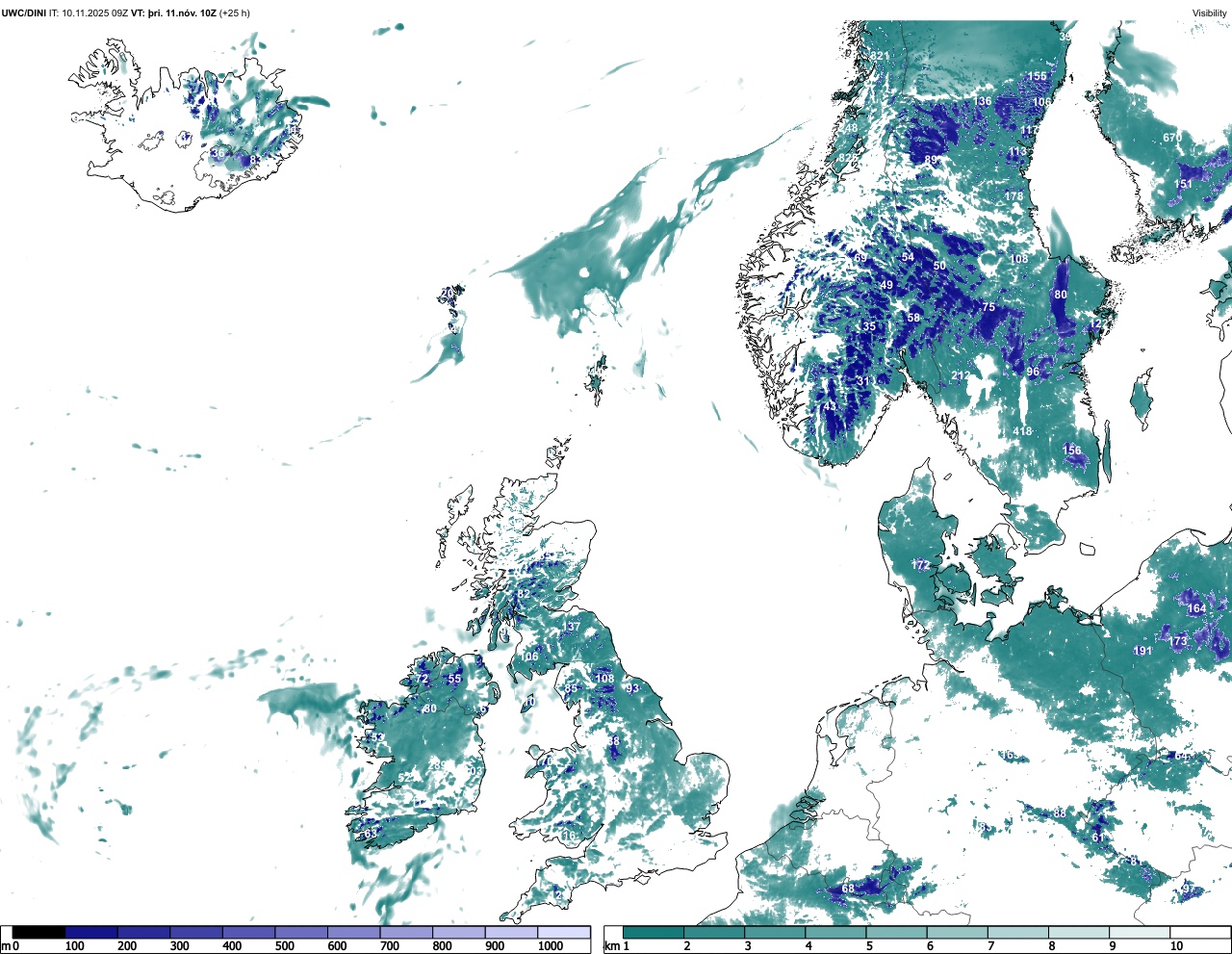Screen dimensions: 1232x954
Task: Click the '164' value over Poland
Action: 1196,608
